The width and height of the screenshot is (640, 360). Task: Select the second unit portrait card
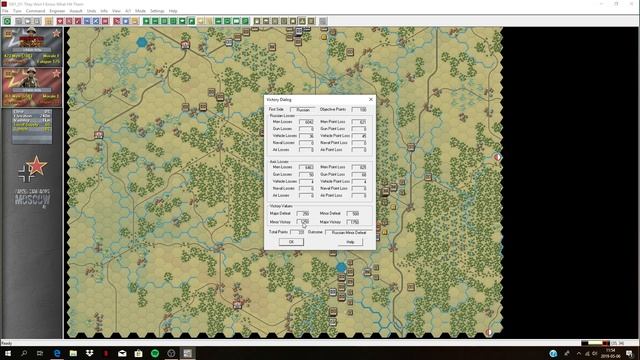tap(32, 87)
